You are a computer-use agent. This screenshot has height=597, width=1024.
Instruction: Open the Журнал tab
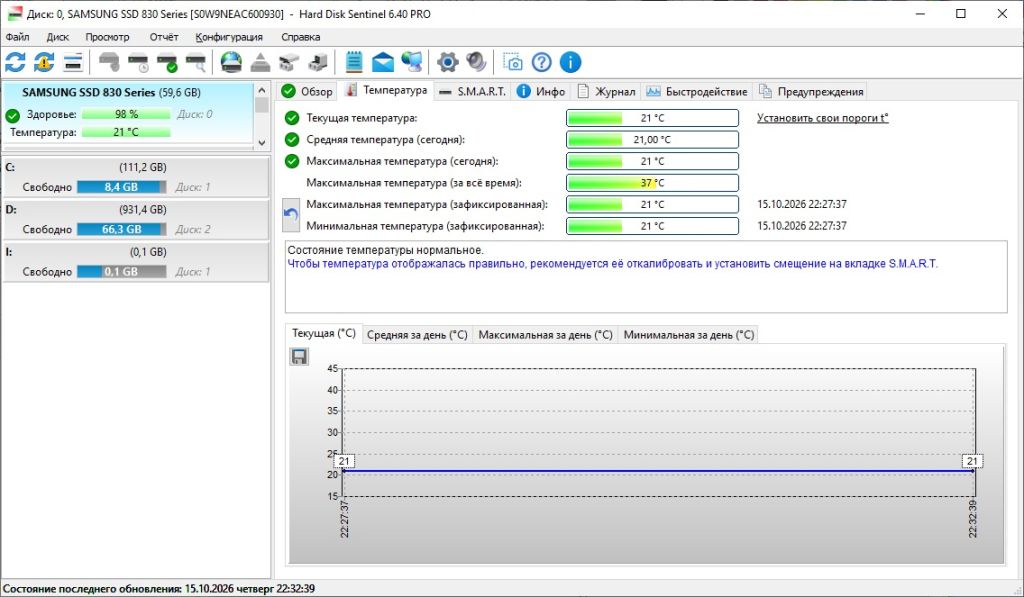606,91
